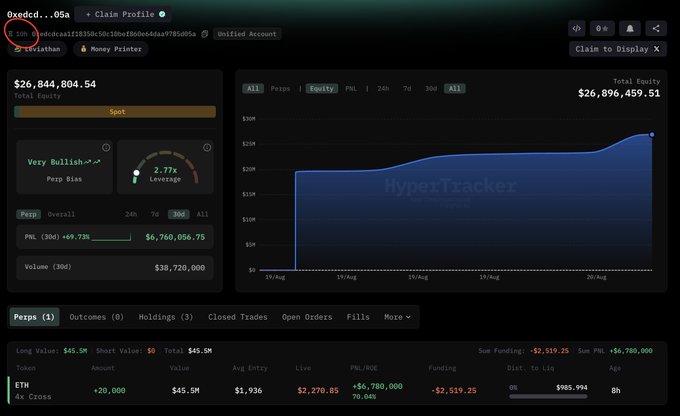Viewport: 680px width, 416px height.
Task: Share this wallet profile
Action: 656,29
